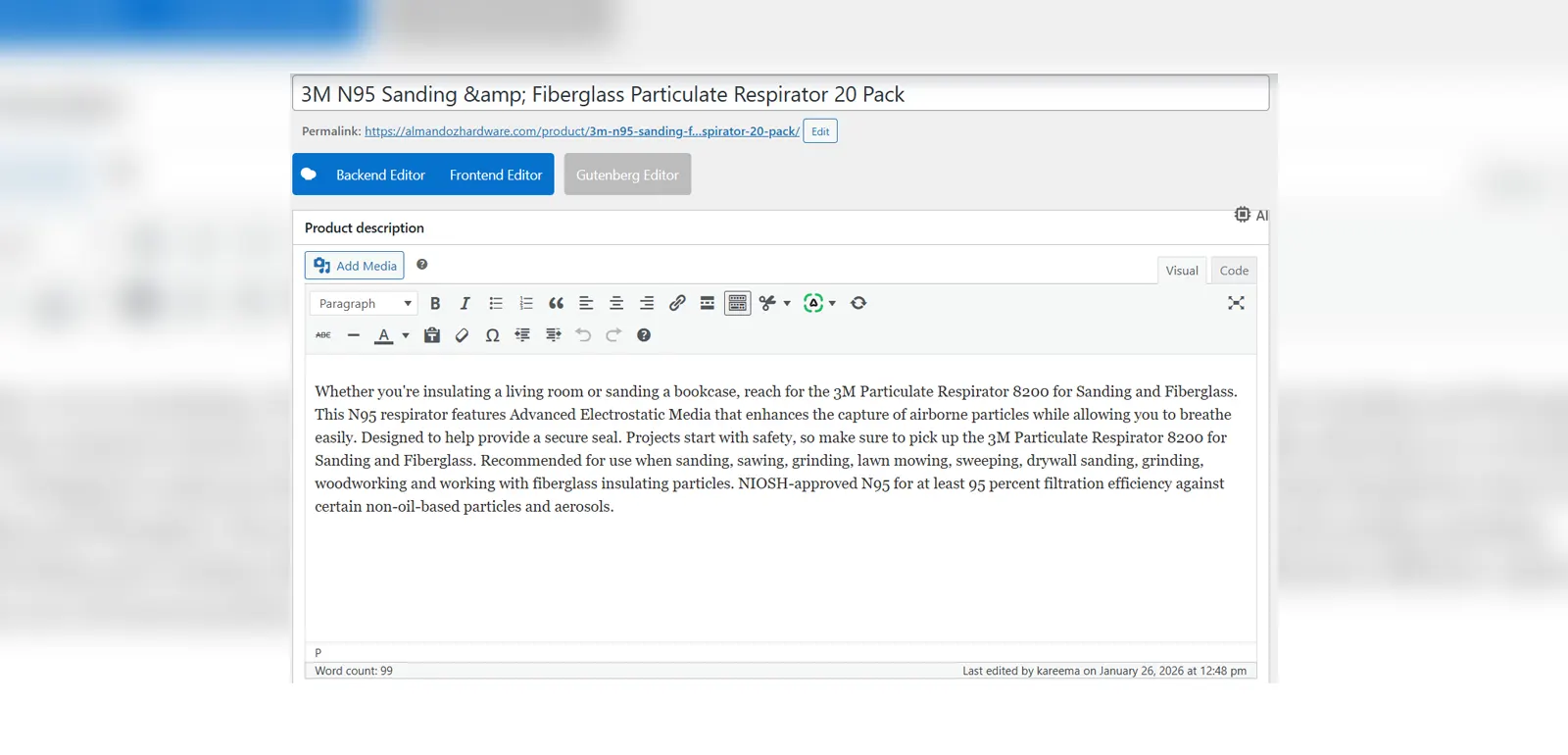Insert a special character with Omega icon

coord(492,335)
